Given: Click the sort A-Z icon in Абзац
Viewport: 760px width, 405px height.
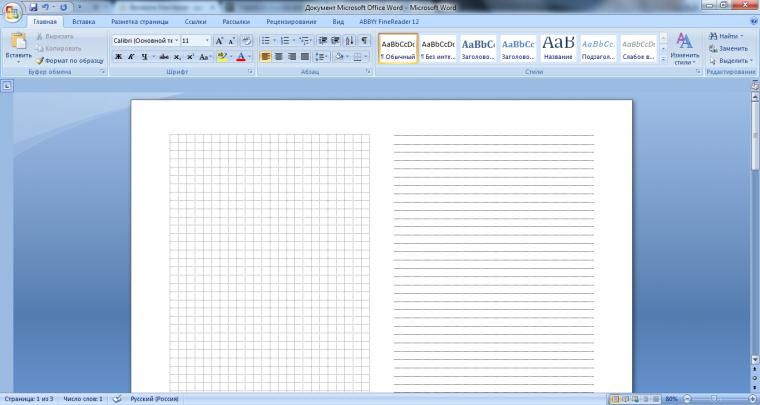Looking at the screenshot, I should pos(349,40).
